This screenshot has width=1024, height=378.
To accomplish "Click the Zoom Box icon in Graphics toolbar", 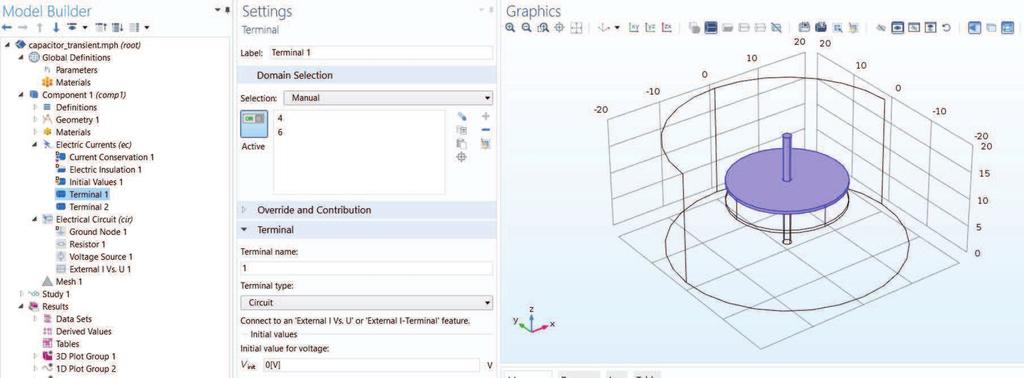I will (x=543, y=27).
